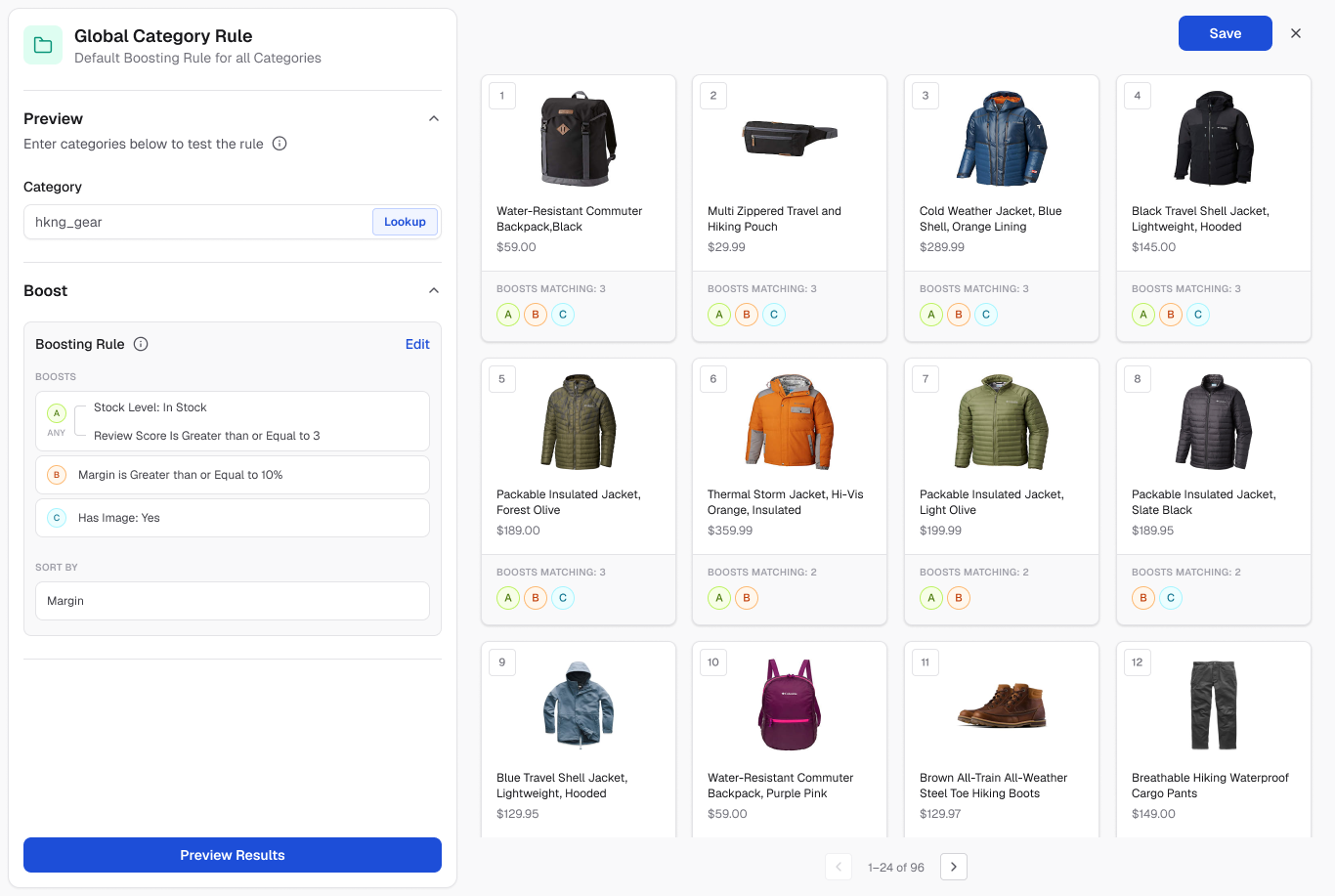1335x896 pixels.
Task: Click badge B on Multi Zippered Travel Pouch card
Action: (x=747, y=315)
